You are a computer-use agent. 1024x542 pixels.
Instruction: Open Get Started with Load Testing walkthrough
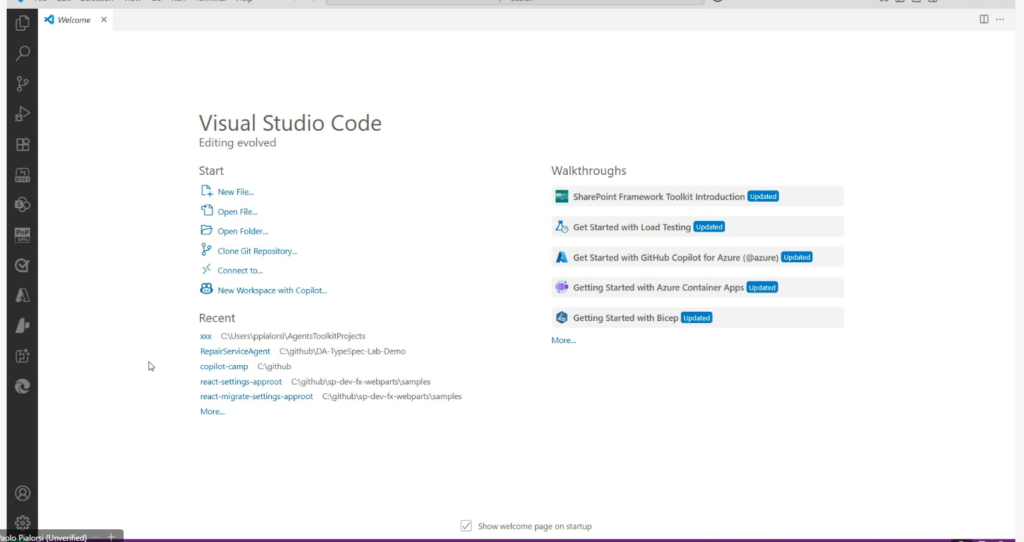click(697, 227)
